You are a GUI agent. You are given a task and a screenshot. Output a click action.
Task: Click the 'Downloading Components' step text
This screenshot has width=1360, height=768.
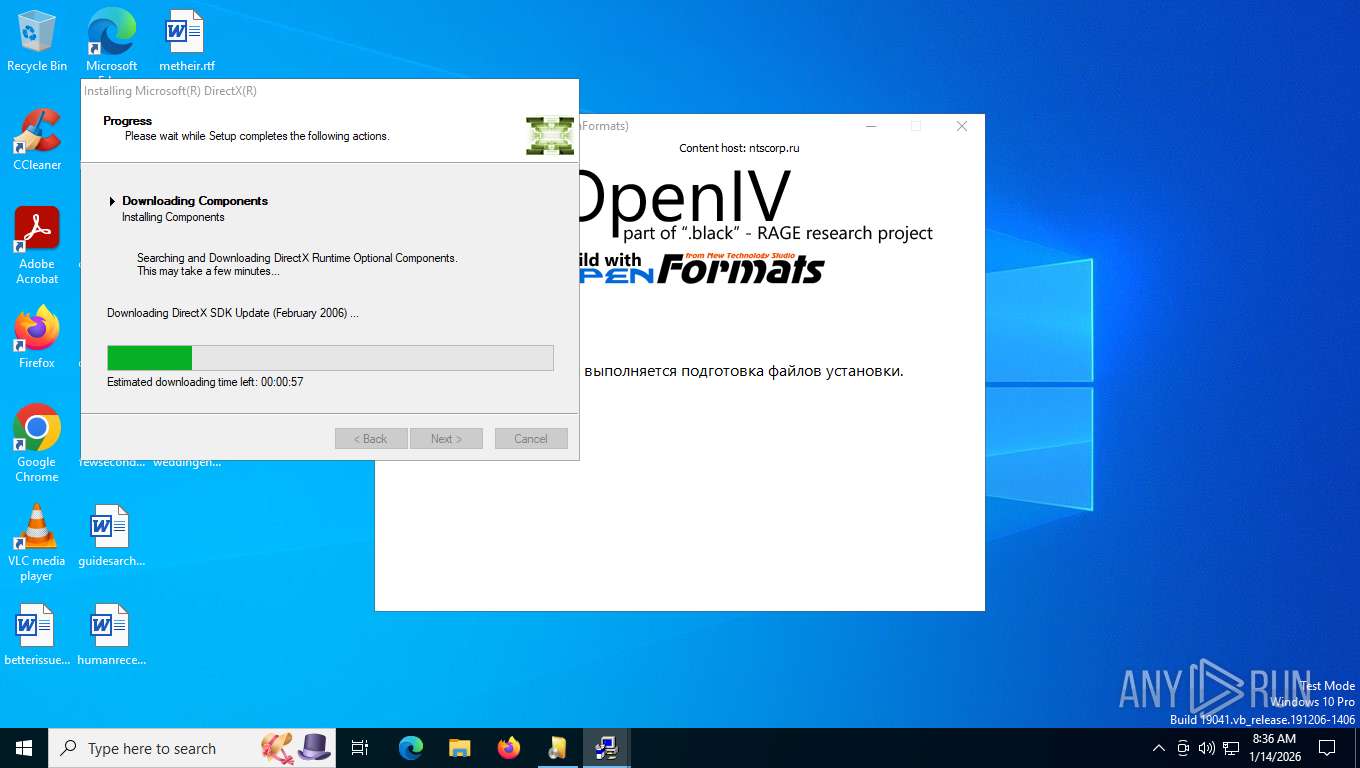tap(195, 201)
